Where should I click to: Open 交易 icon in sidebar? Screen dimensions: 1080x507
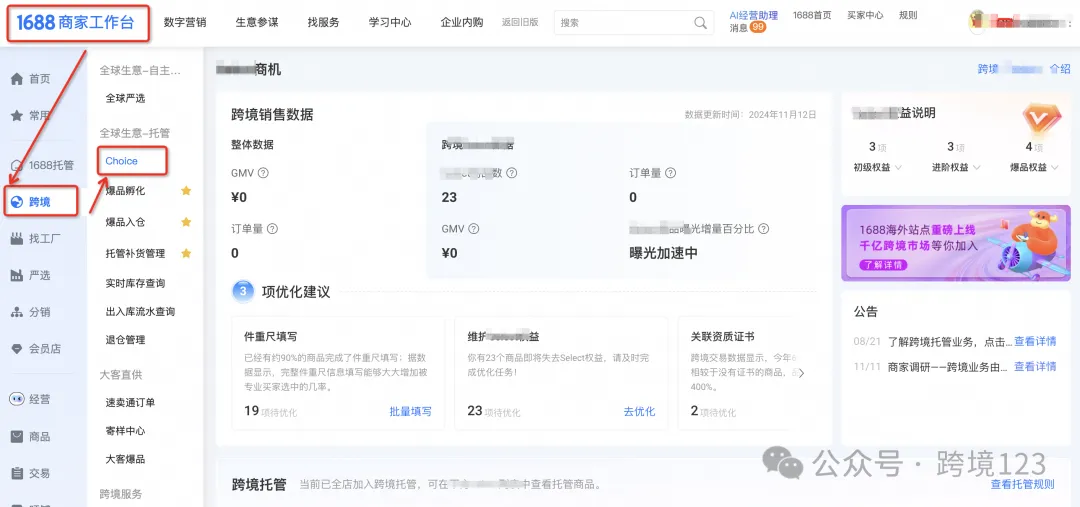pyautogui.click(x=17, y=473)
